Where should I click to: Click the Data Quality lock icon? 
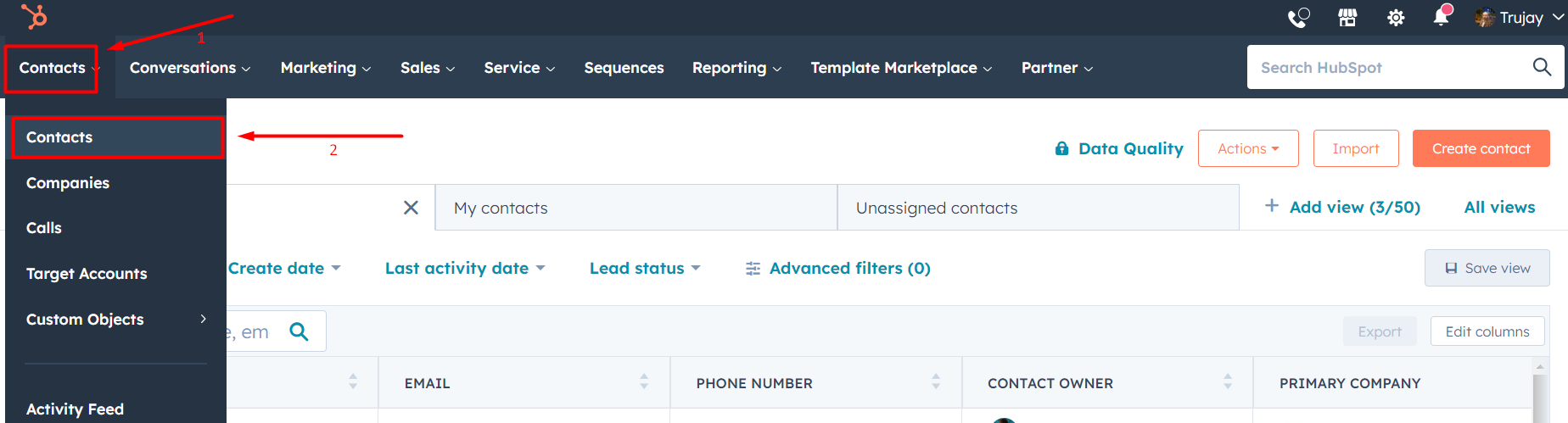(x=1061, y=148)
